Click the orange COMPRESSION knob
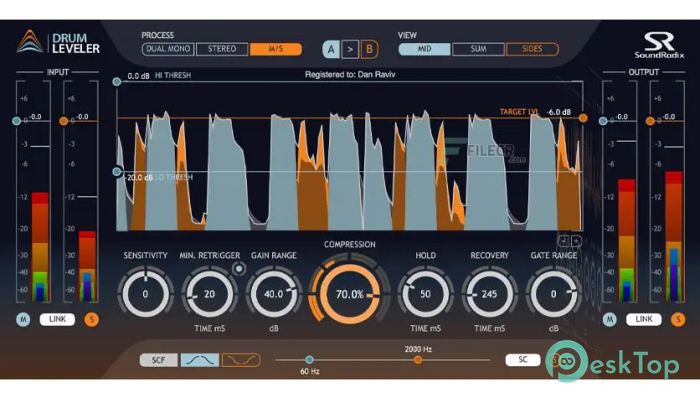 tap(350, 294)
